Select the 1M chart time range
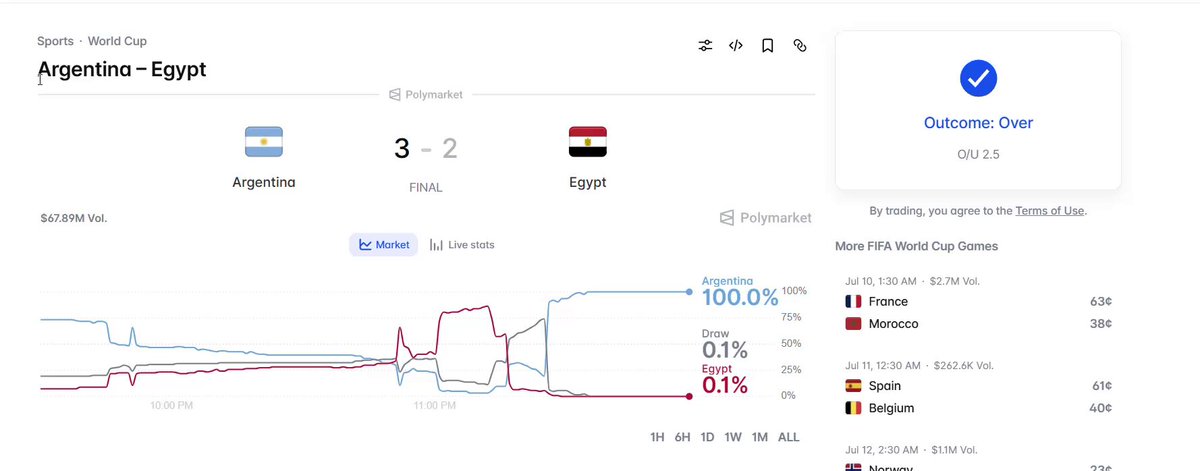This screenshot has height=471, width=1200. pyautogui.click(x=760, y=437)
